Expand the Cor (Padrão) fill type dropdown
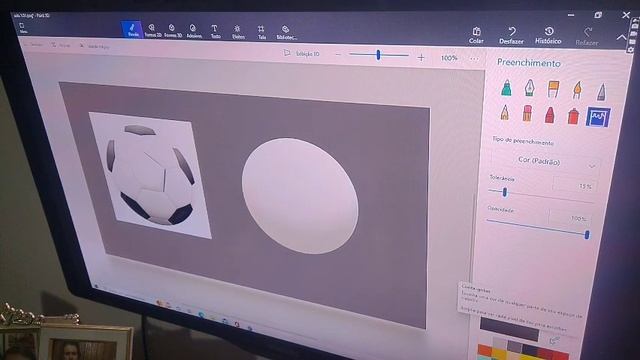This screenshot has height=360, width=640. [545, 162]
